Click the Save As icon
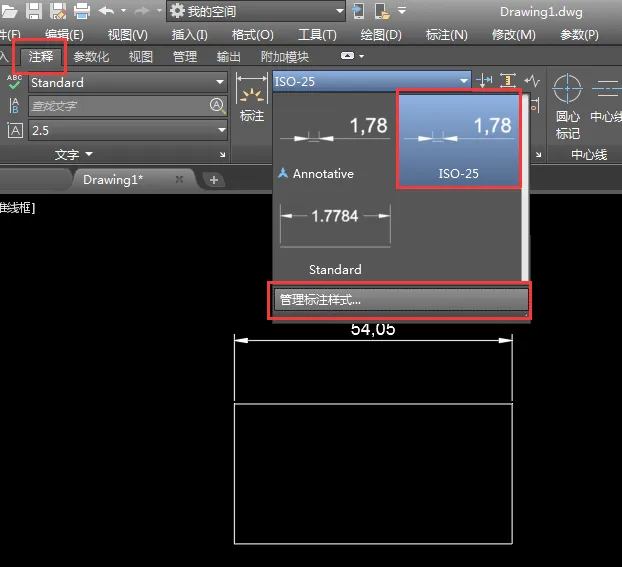The image size is (622, 567). click(x=58, y=11)
